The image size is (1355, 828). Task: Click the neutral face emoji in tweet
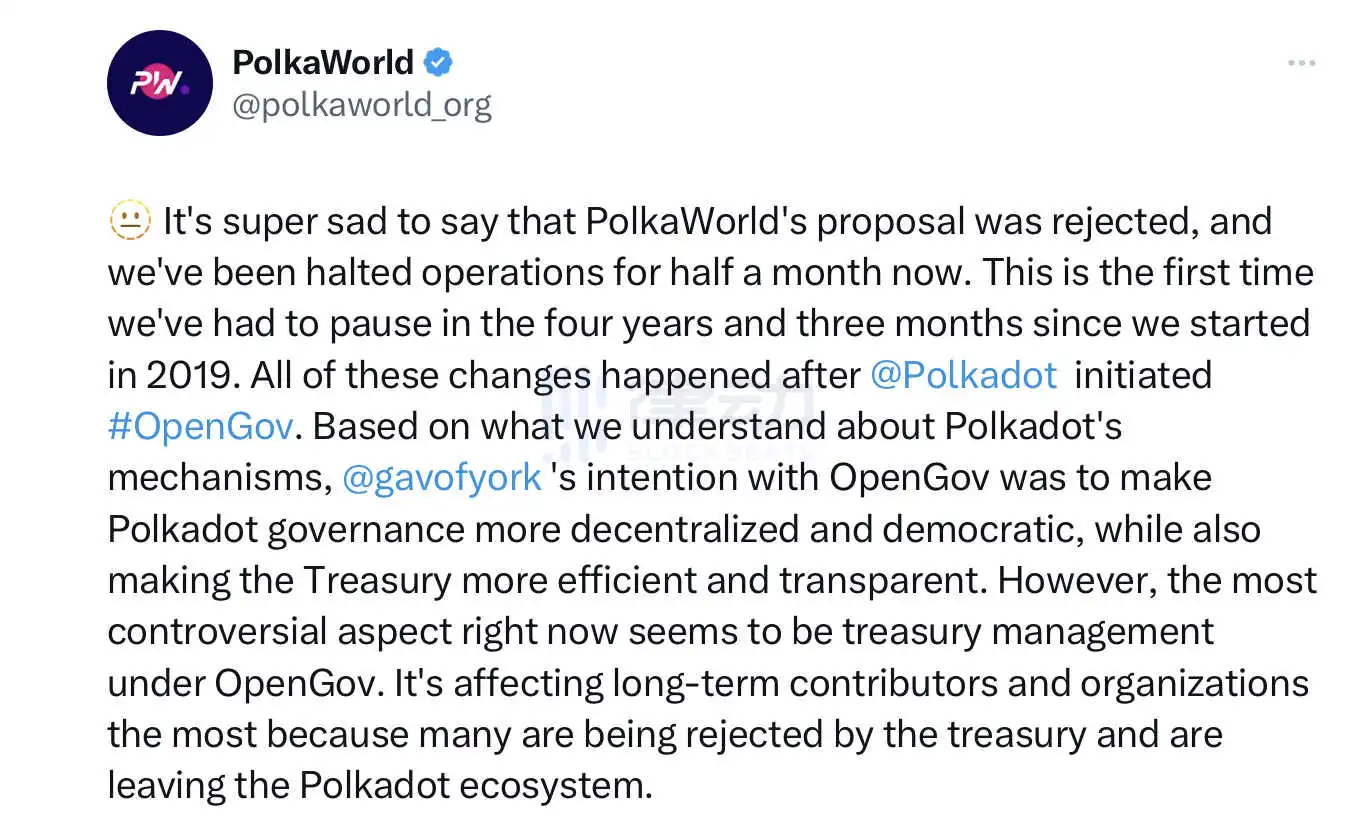[129, 220]
